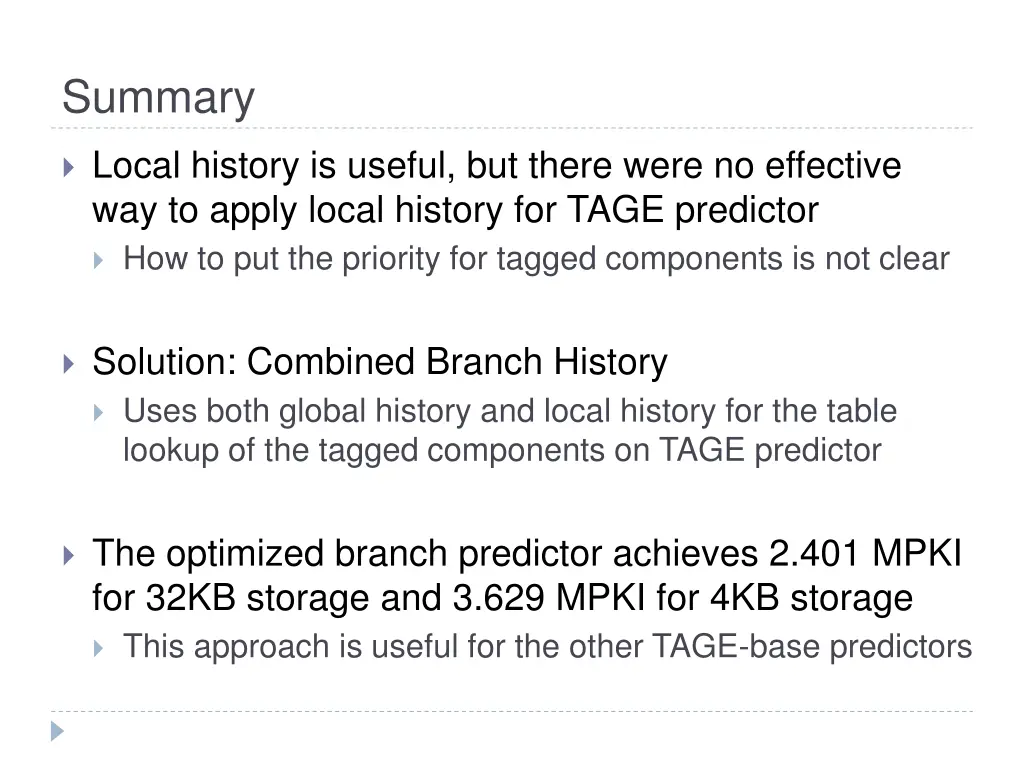Click the footer triangle icon at slide bottom-left
This screenshot has width=1024, height=768.
(57, 731)
